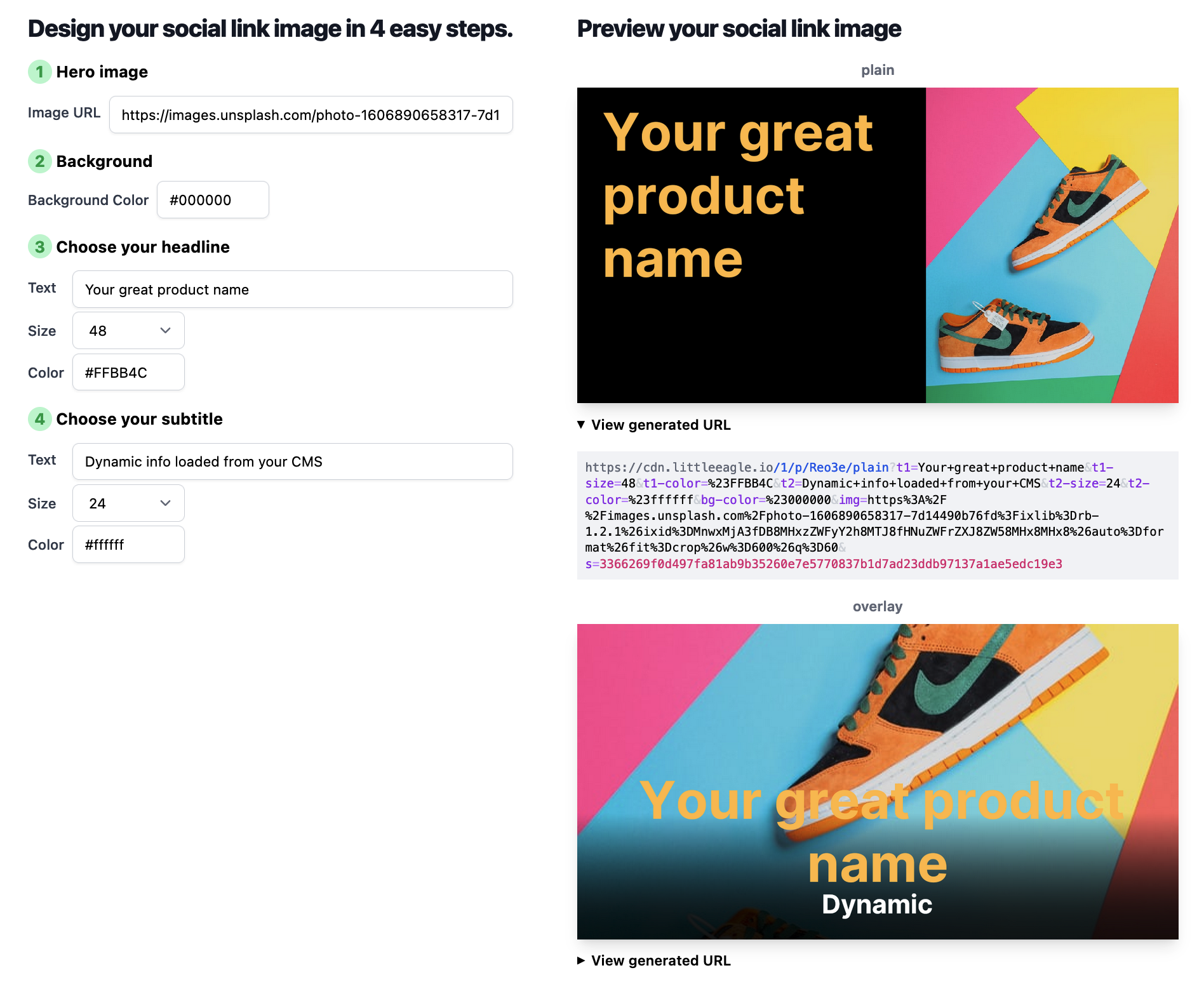This screenshot has height=989, width=1204.
Task: Click the overlay preview image
Action: (x=878, y=781)
